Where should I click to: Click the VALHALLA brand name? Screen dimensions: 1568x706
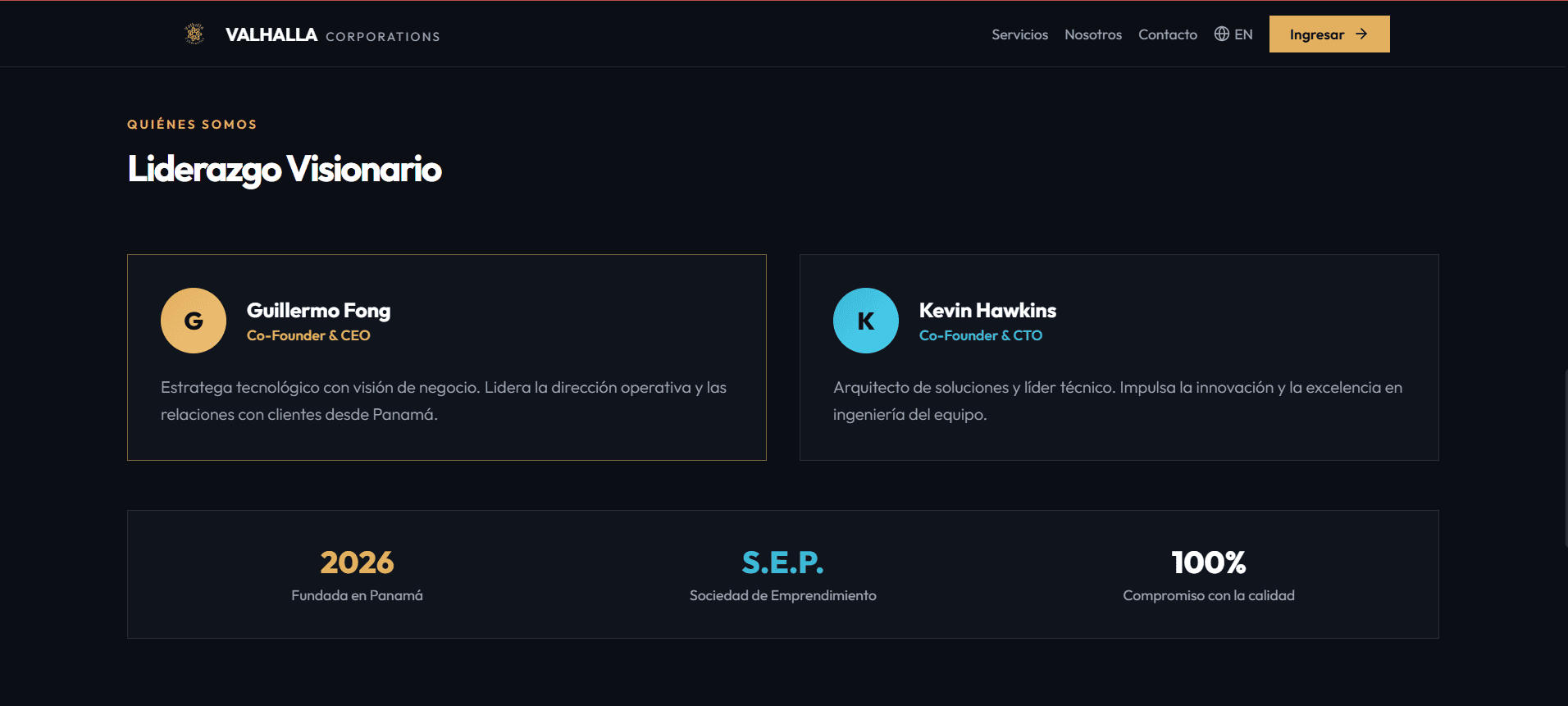click(271, 34)
